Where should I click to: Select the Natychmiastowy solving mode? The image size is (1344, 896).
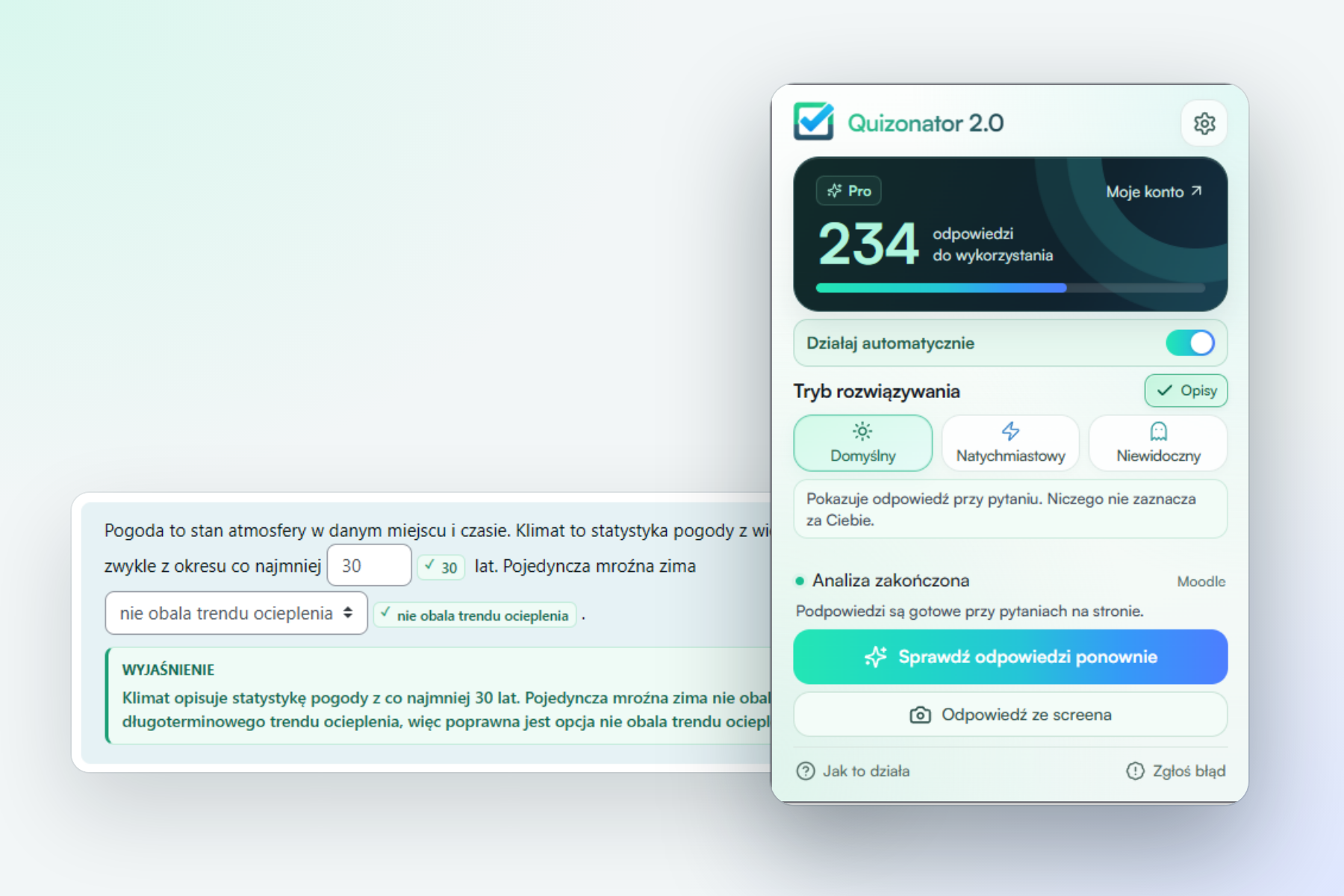tap(1010, 443)
